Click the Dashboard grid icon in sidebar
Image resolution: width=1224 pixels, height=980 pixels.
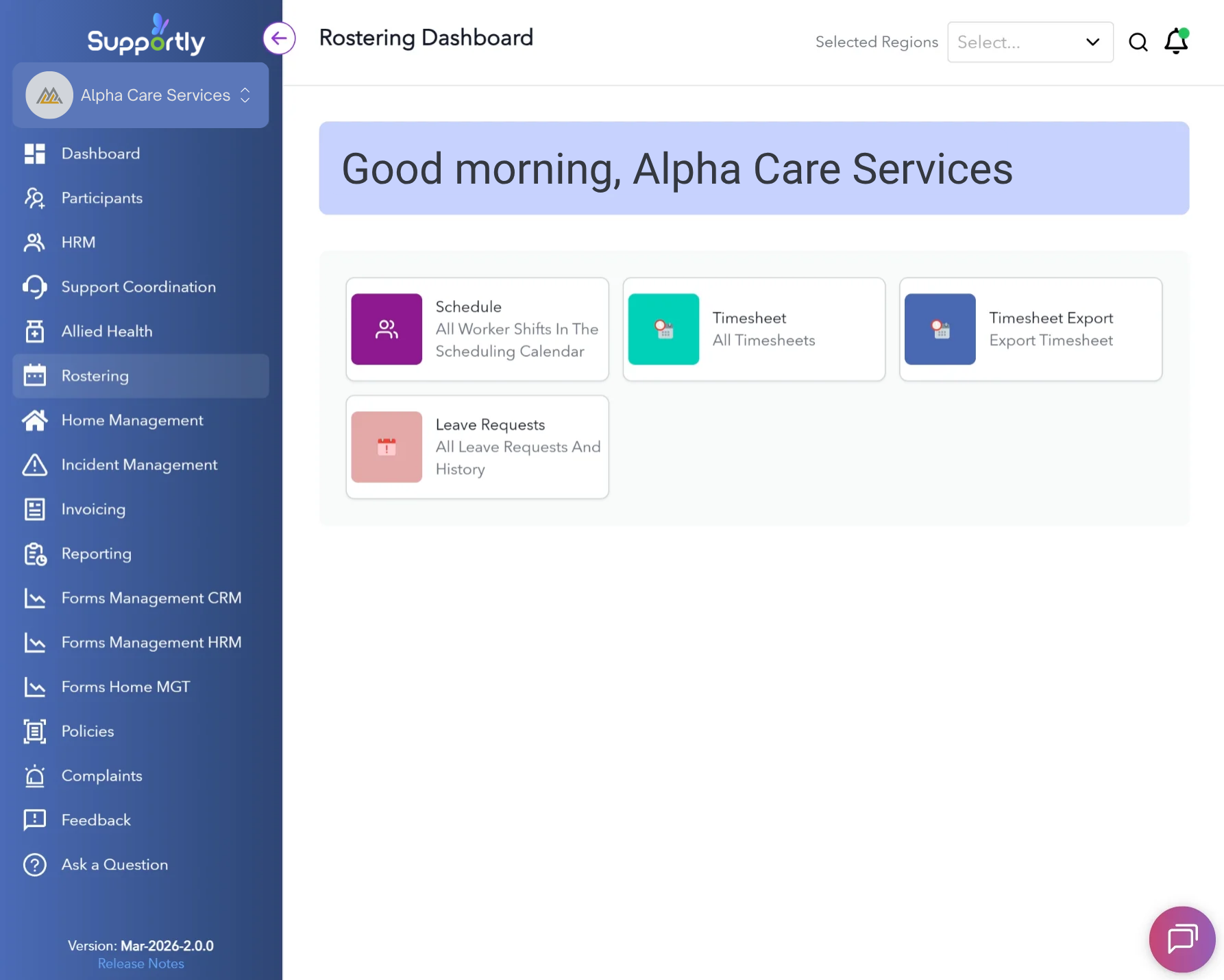pos(35,154)
